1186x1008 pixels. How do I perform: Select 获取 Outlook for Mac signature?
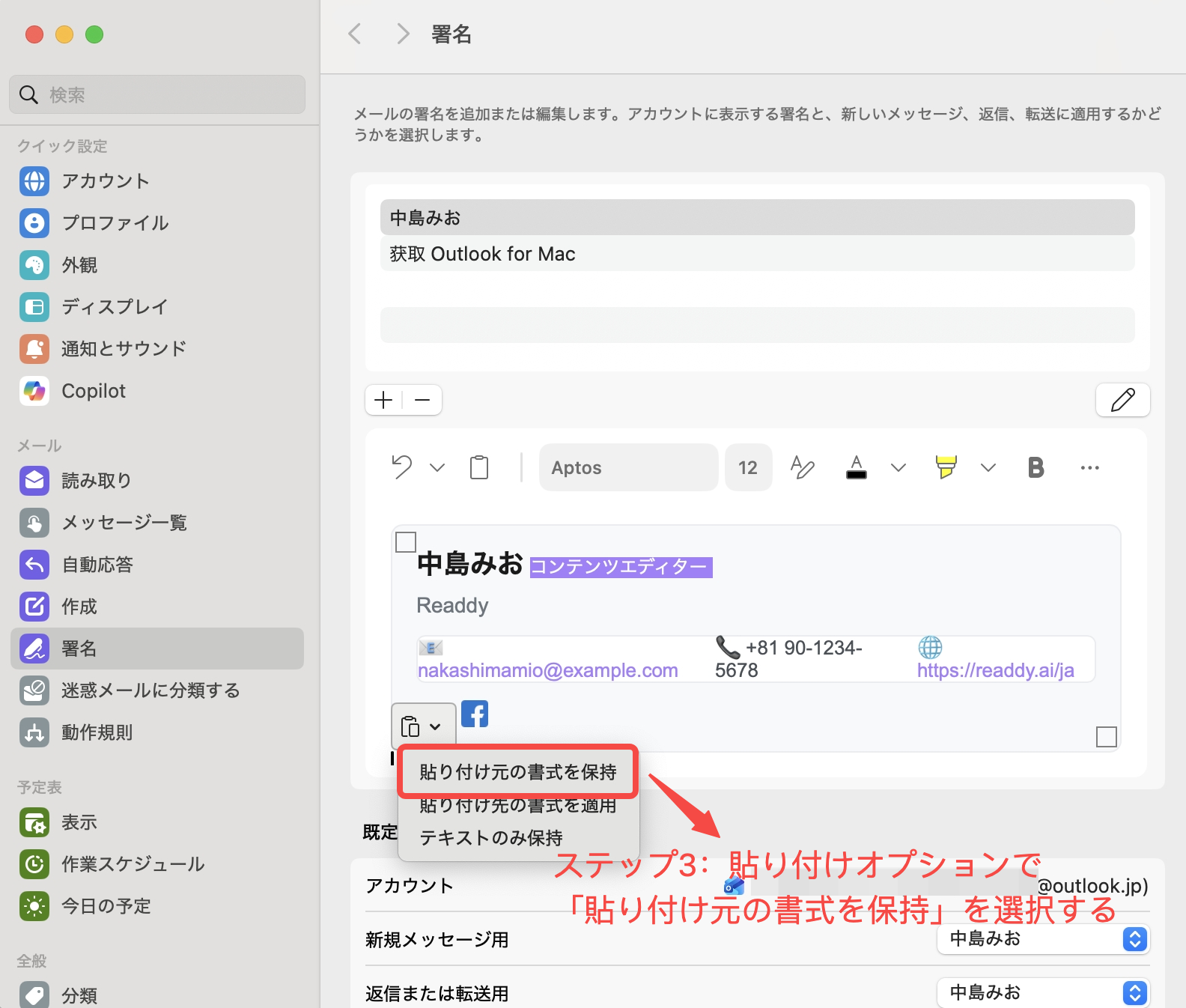[x=758, y=253]
